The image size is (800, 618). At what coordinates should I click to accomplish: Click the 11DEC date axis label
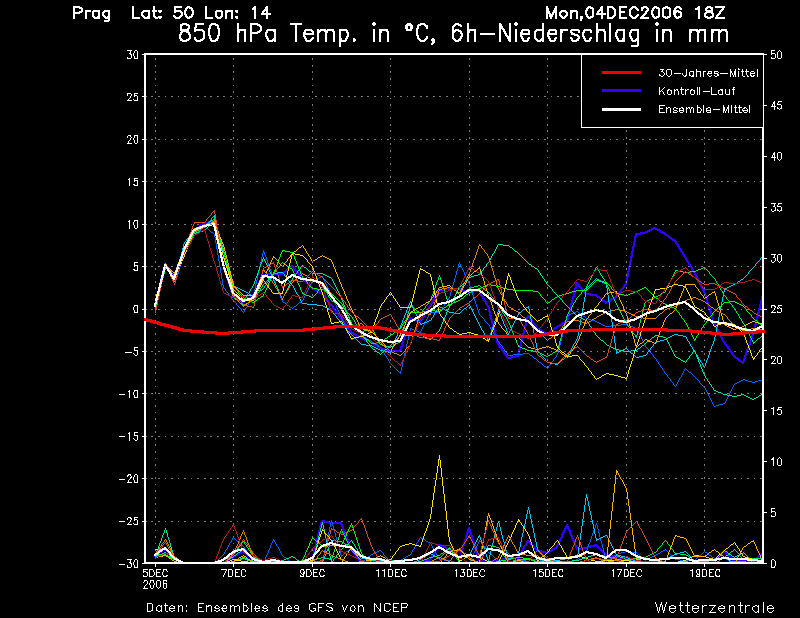[x=391, y=574]
